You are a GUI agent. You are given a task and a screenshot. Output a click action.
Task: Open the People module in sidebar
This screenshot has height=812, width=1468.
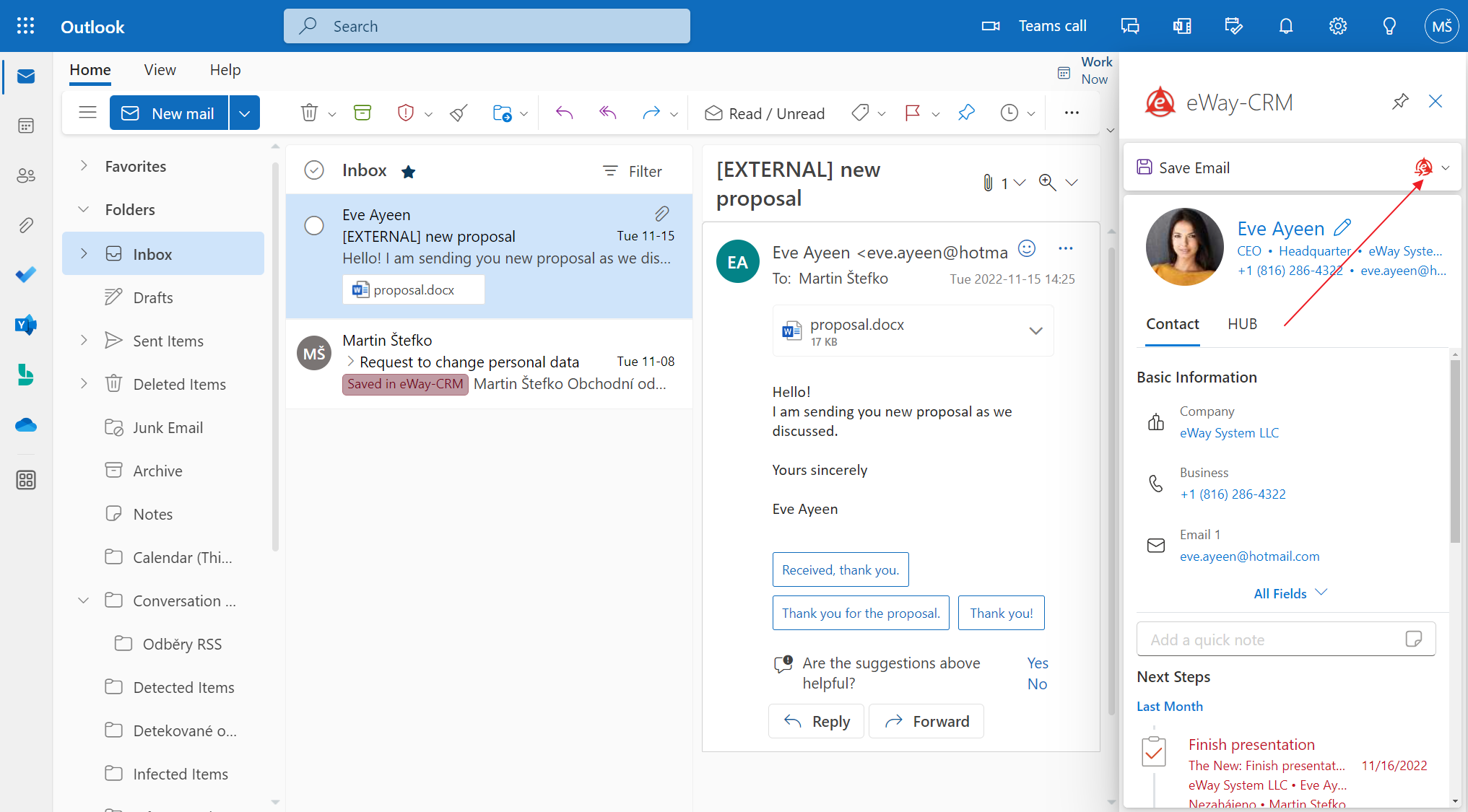tap(26, 175)
